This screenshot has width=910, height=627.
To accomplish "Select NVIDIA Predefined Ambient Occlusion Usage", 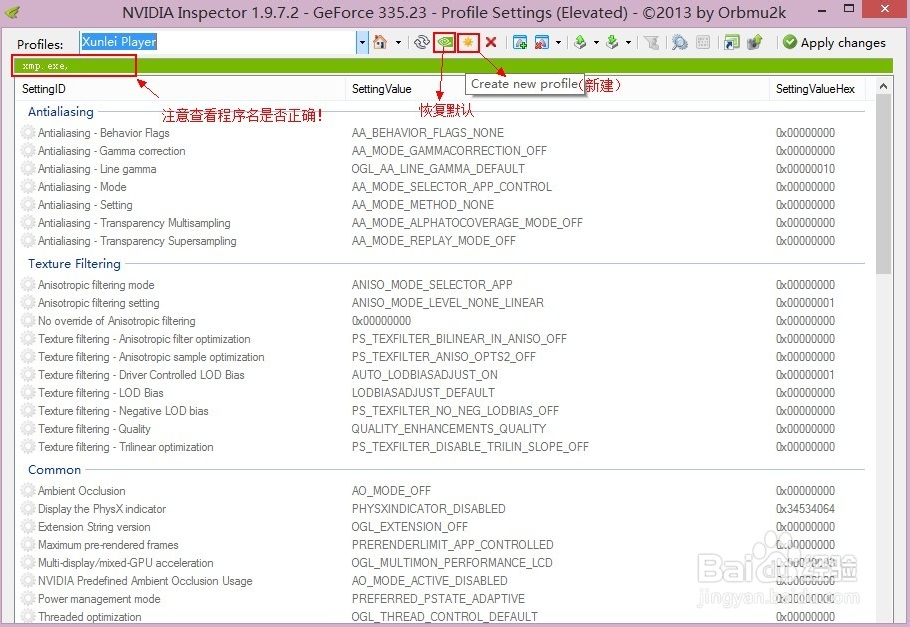I will (x=145, y=581).
